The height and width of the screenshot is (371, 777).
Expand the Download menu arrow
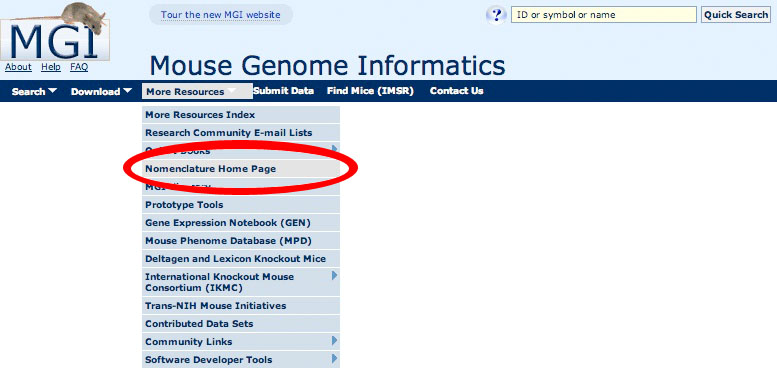[x=127, y=91]
